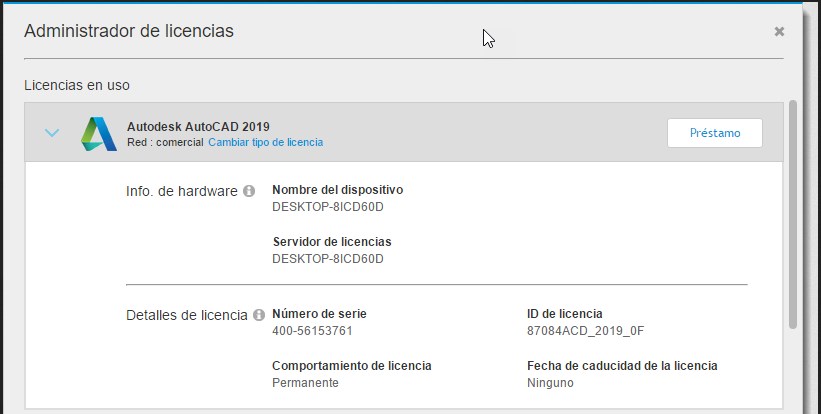Click info icon beside Detalles de licencia

point(259,315)
